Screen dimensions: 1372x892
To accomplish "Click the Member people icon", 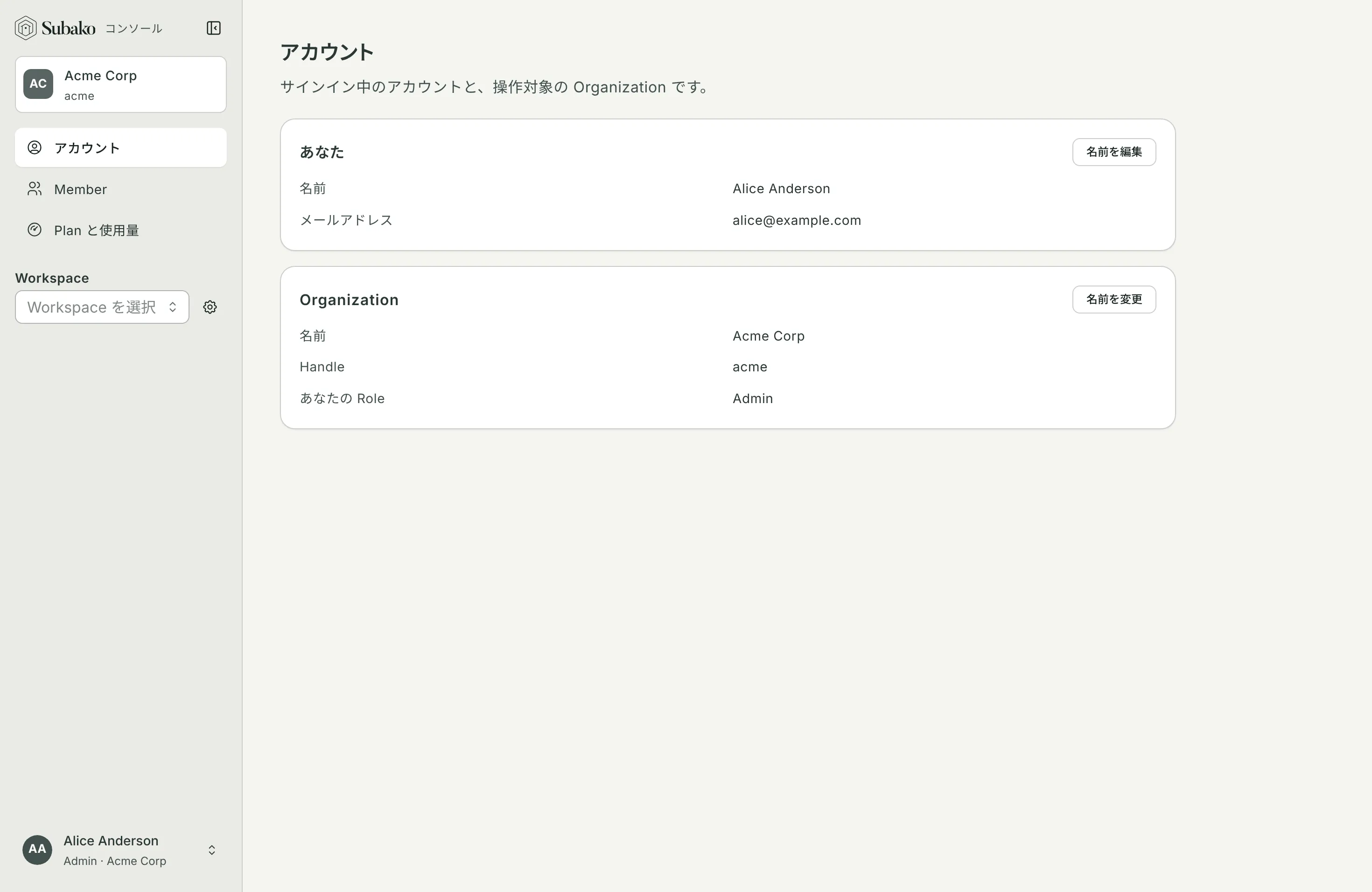I will pyautogui.click(x=35, y=189).
